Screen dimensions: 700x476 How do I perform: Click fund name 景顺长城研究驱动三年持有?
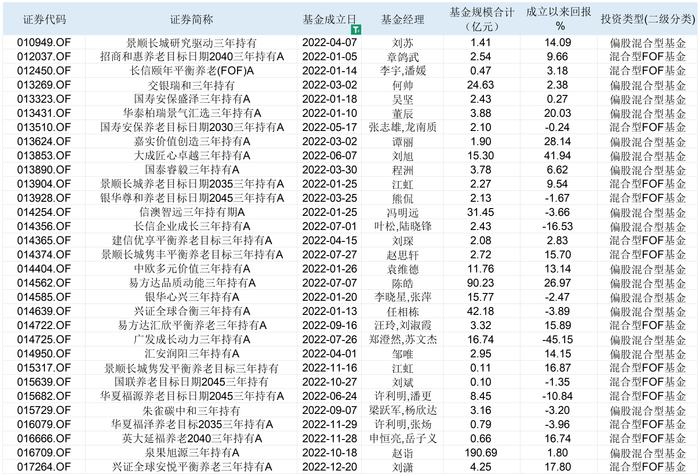(191, 42)
